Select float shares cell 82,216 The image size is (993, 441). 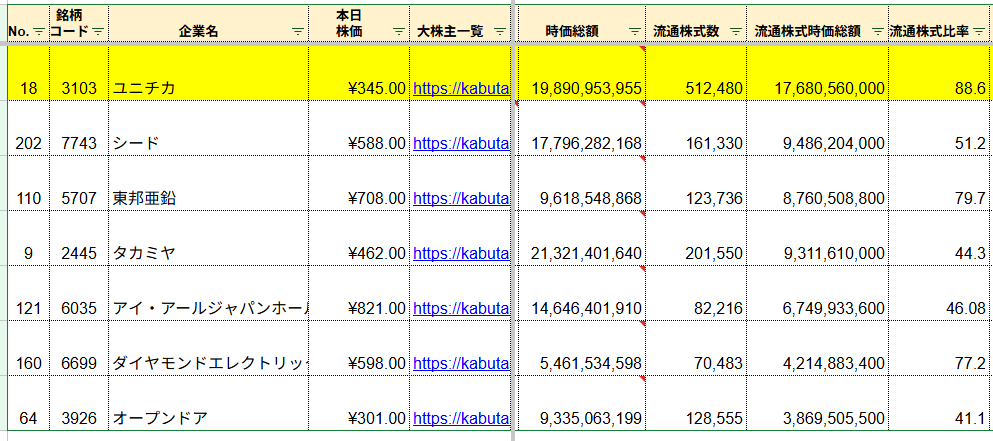point(696,293)
